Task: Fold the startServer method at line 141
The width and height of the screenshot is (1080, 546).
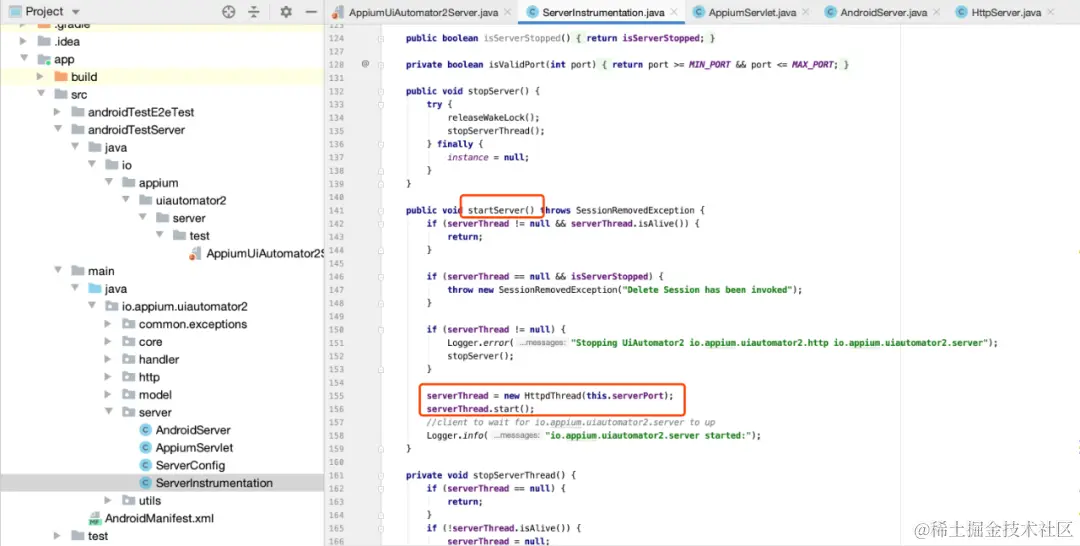Action: click(x=380, y=210)
